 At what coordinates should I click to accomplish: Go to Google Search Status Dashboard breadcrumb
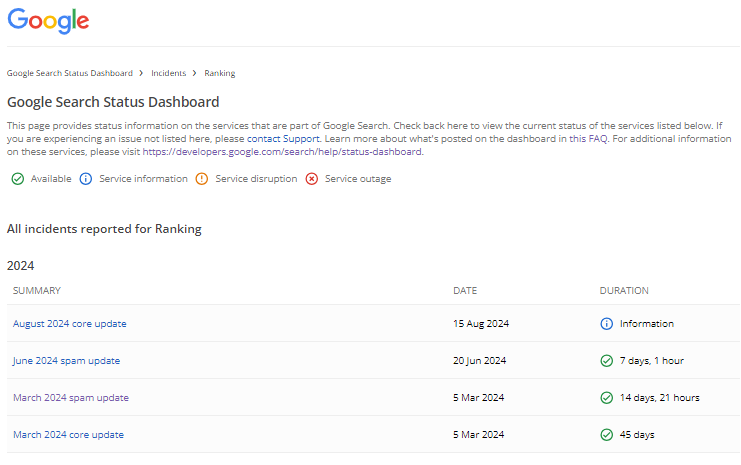pyautogui.click(x=69, y=73)
